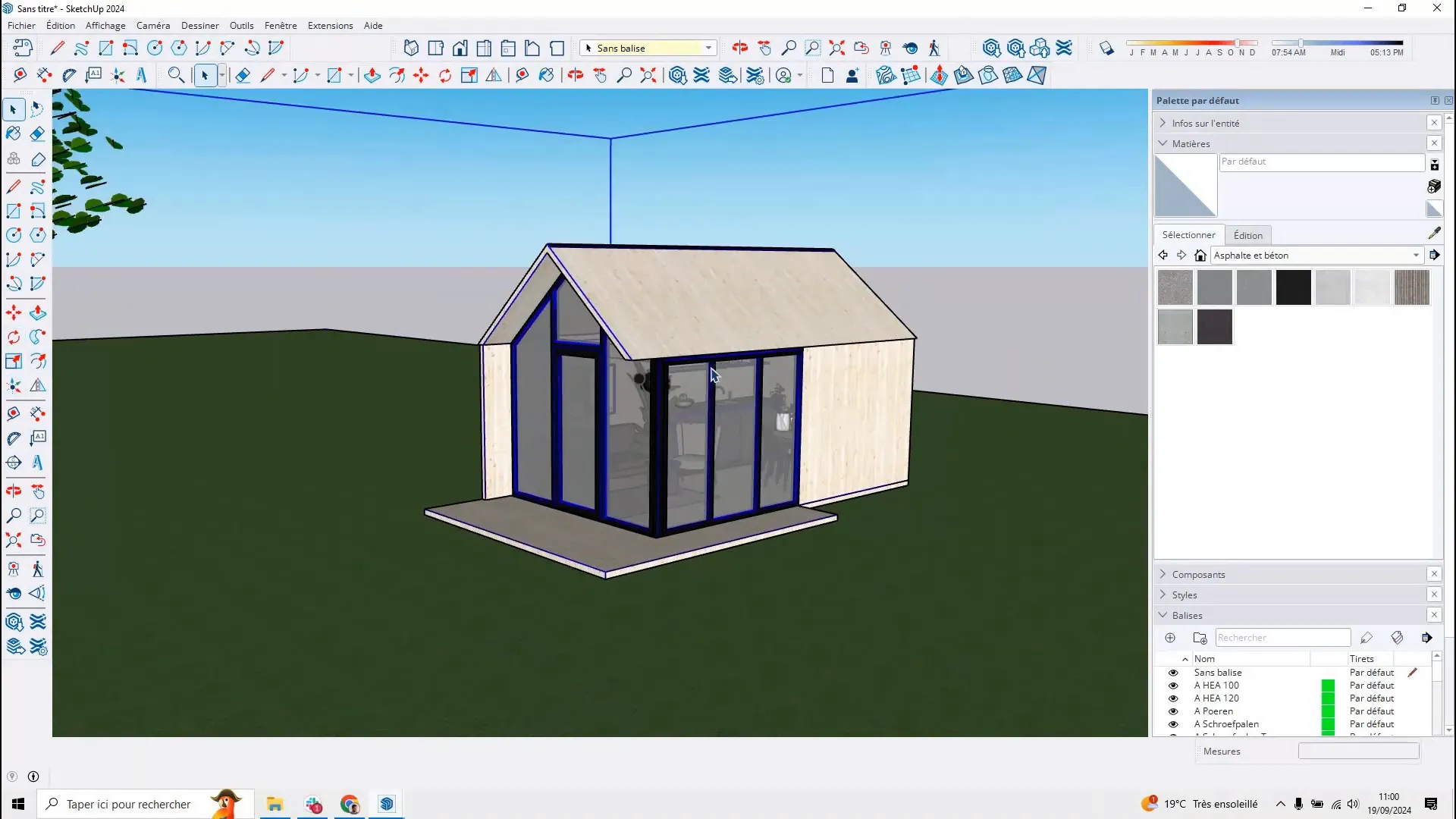
Task: Select the Section Plane tool
Action: click(x=13, y=463)
